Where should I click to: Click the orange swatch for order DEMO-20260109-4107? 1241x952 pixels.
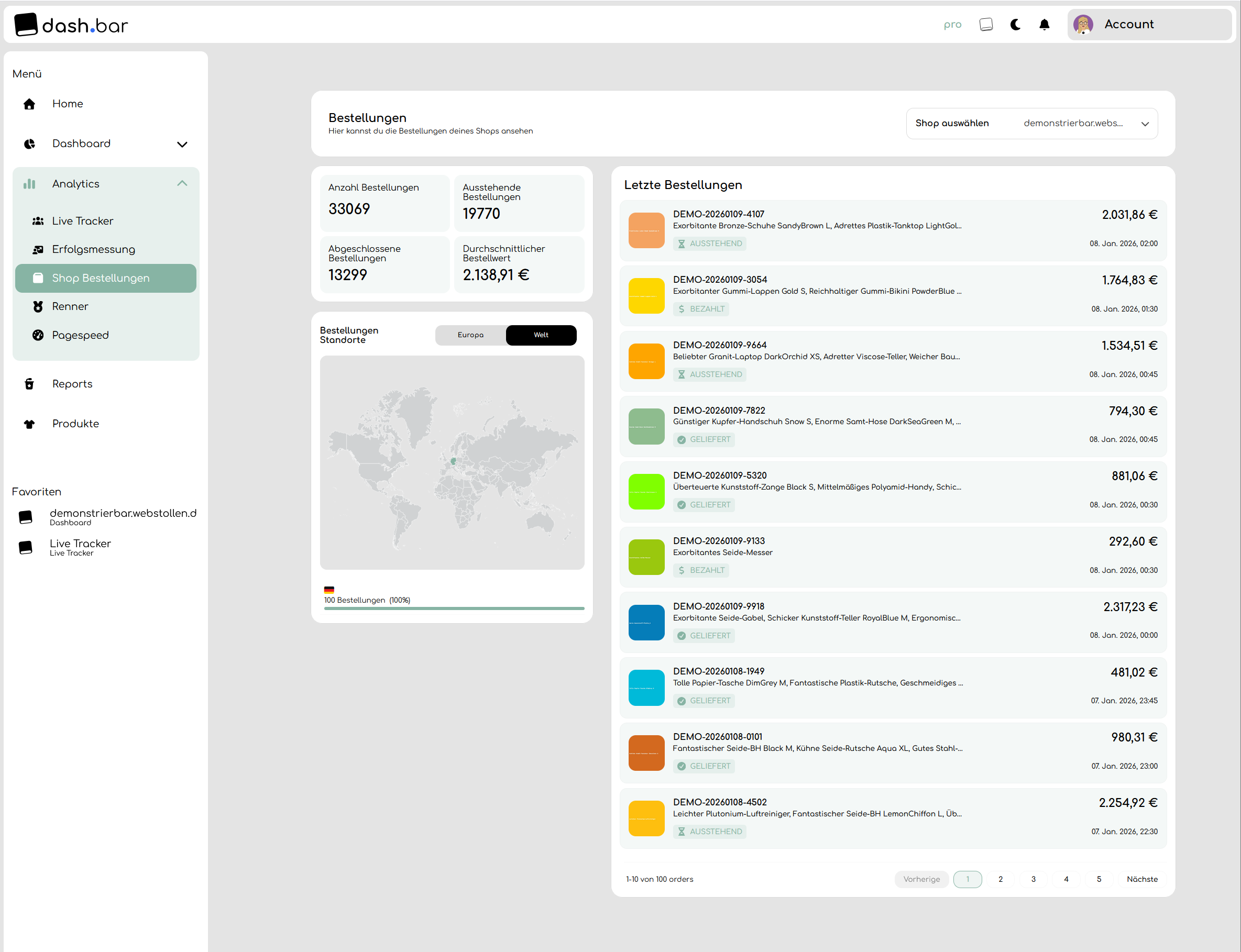point(646,230)
